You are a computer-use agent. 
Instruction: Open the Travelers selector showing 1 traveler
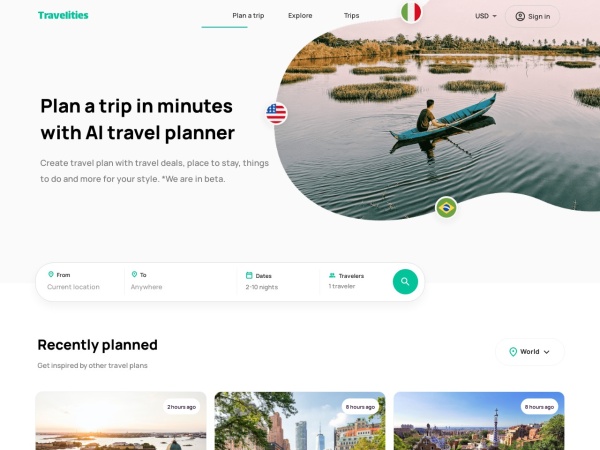tap(354, 281)
